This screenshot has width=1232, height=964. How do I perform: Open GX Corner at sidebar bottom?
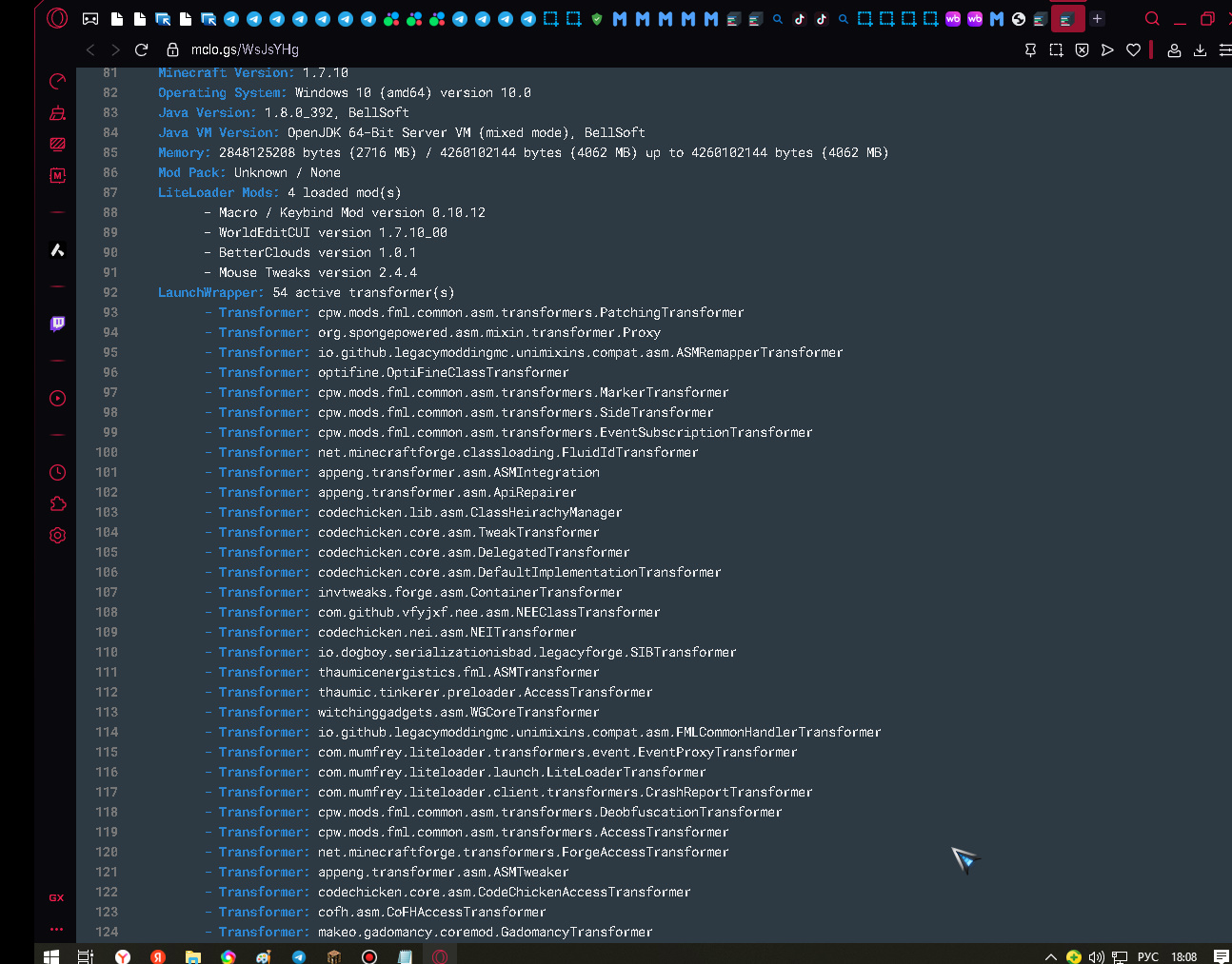[x=57, y=897]
